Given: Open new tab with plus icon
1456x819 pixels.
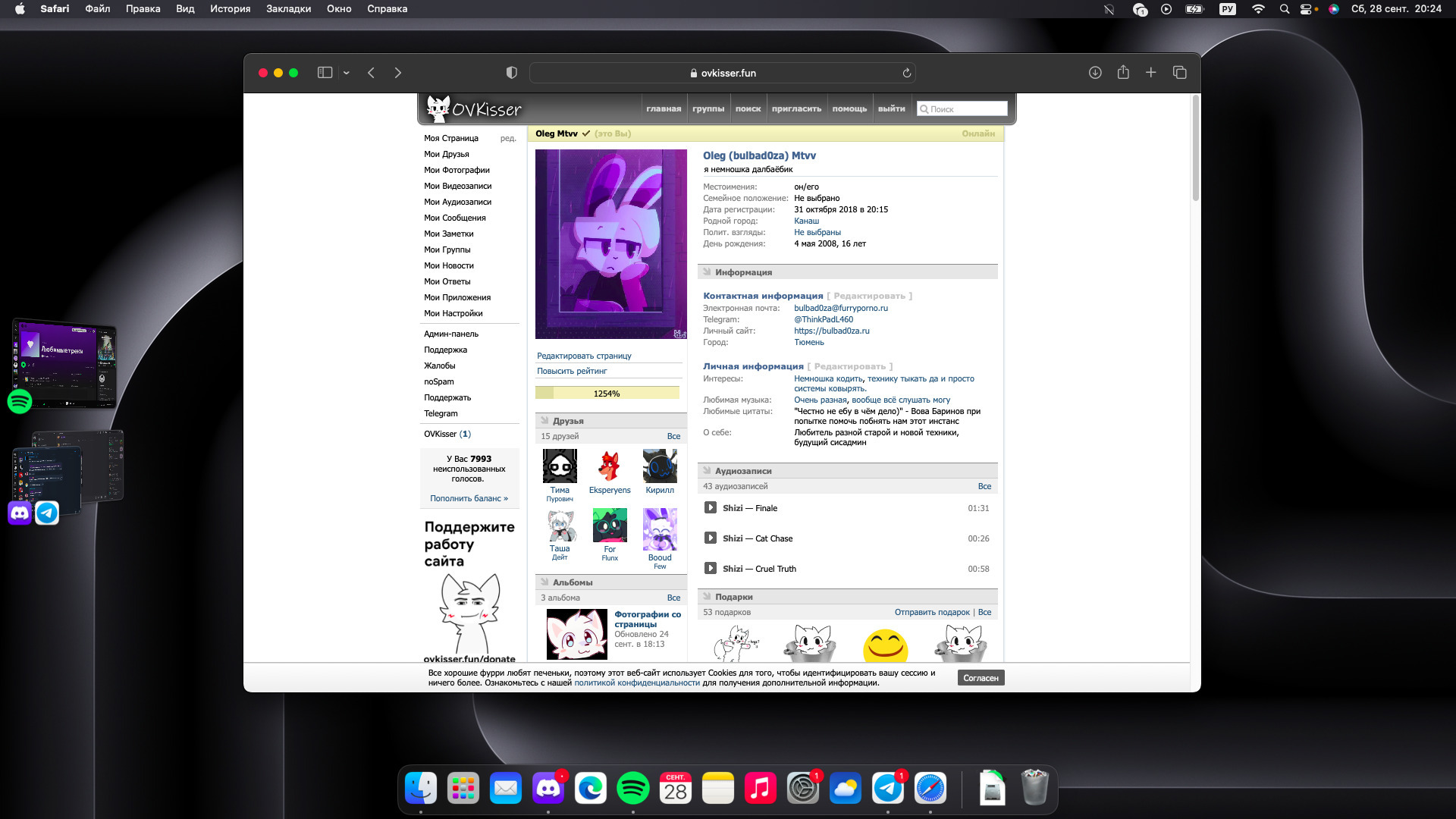Looking at the screenshot, I should pos(1150,73).
